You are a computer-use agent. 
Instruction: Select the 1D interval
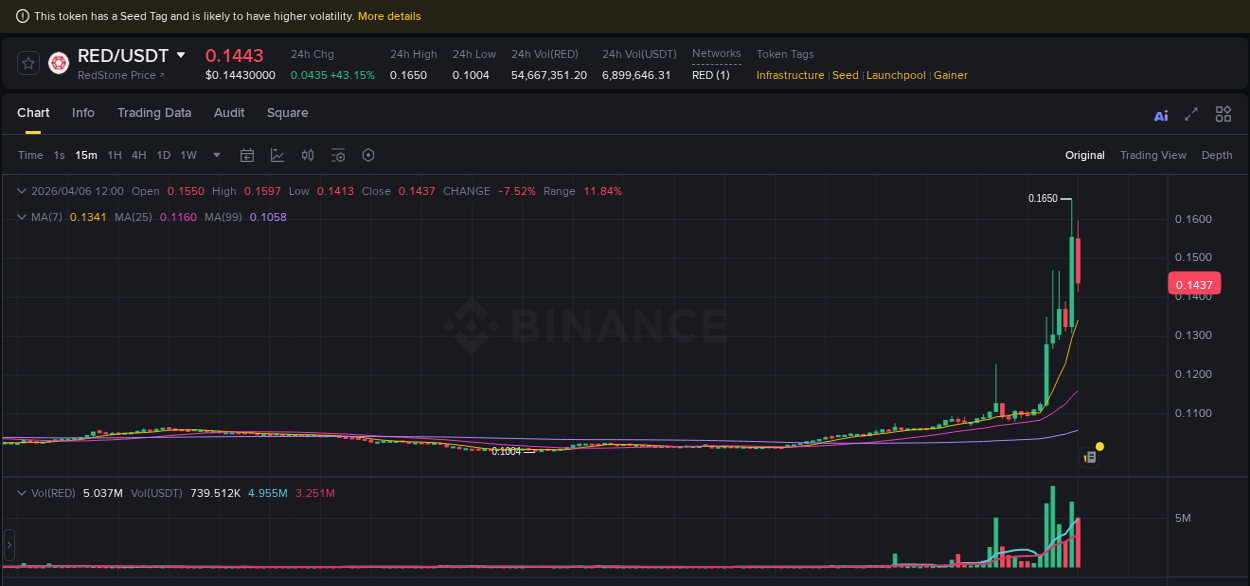pos(164,155)
